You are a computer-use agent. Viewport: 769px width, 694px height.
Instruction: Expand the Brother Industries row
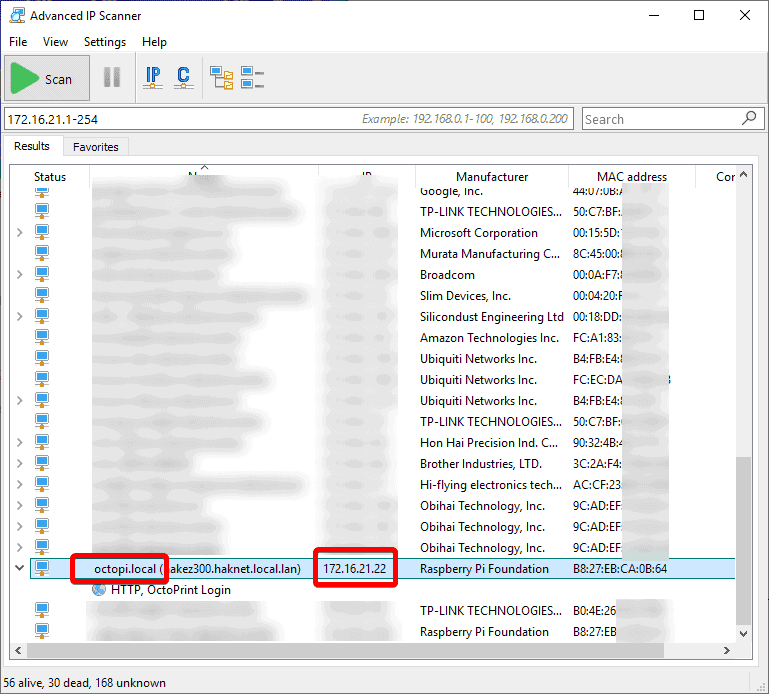click(20, 463)
